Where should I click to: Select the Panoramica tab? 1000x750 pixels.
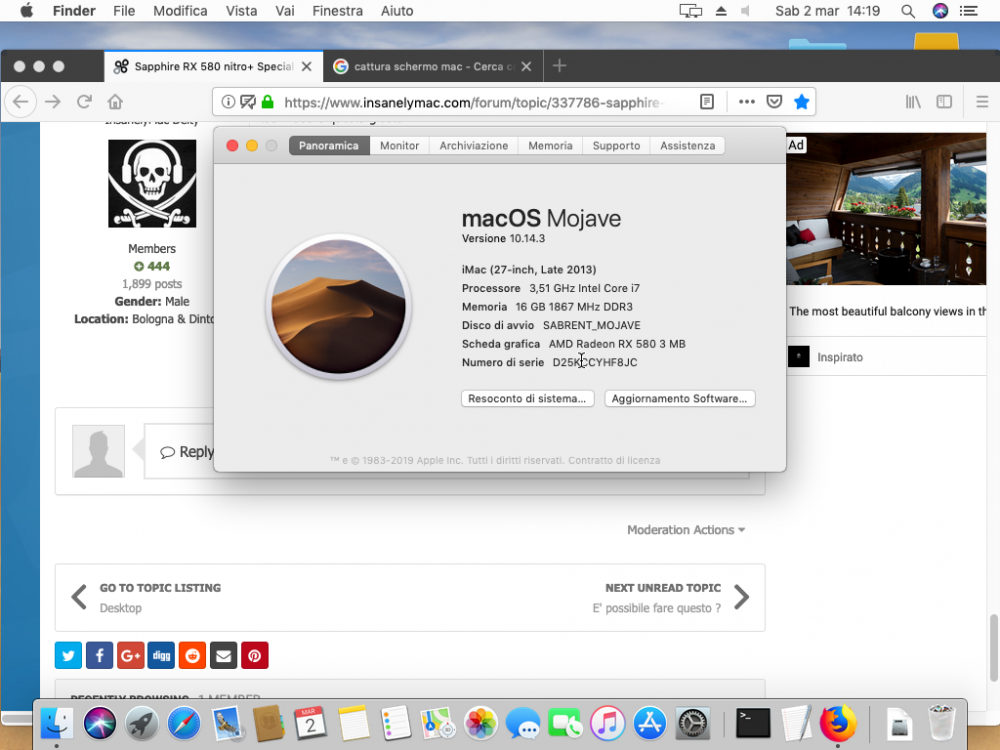tap(329, 145)
